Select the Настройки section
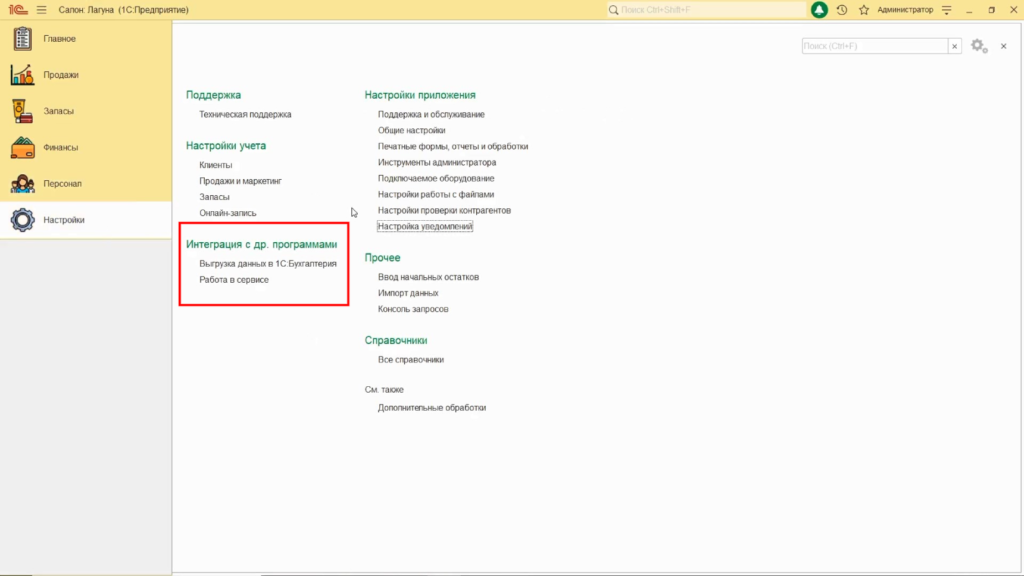 click(x=86, y=220)
